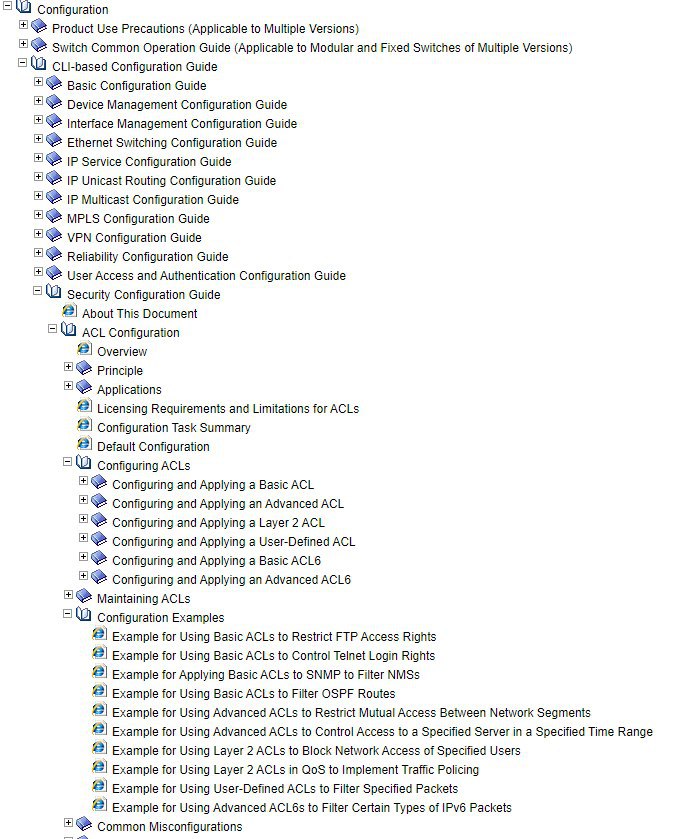Open Example for Applying Basic ACLs to SNMP

click(266, 675)
